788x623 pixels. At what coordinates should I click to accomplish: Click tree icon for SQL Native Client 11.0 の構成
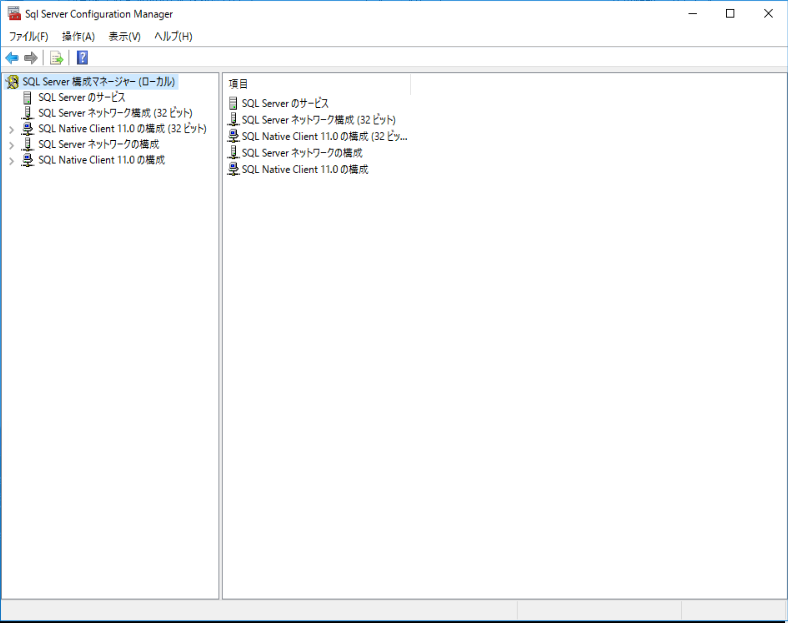(27, 160)
